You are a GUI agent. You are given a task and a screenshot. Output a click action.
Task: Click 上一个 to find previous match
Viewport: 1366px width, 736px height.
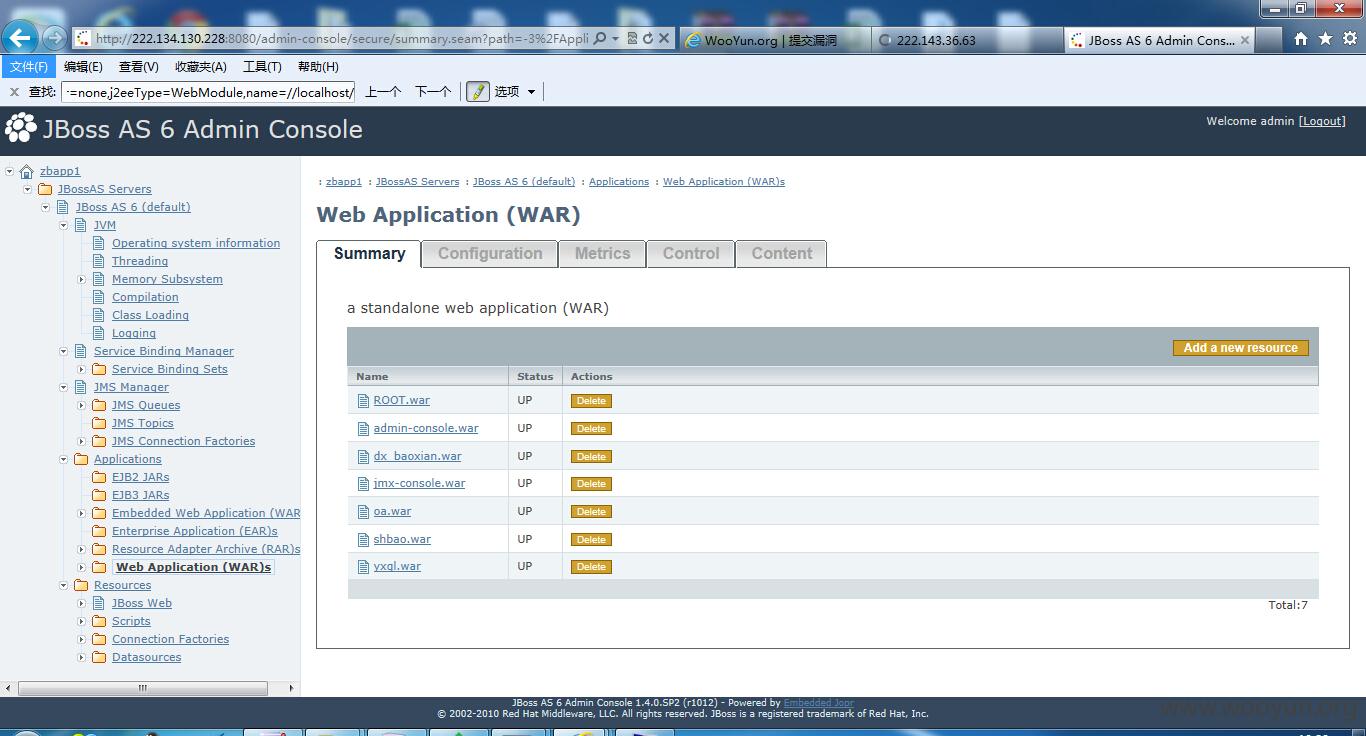[383, 92]
